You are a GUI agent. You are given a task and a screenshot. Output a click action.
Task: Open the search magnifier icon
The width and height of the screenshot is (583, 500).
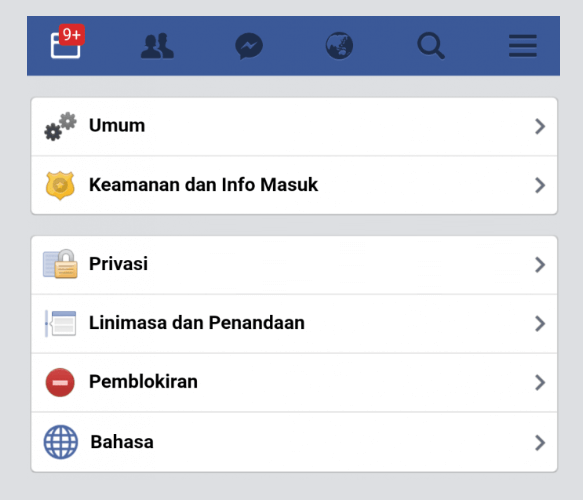pos(431,46)
